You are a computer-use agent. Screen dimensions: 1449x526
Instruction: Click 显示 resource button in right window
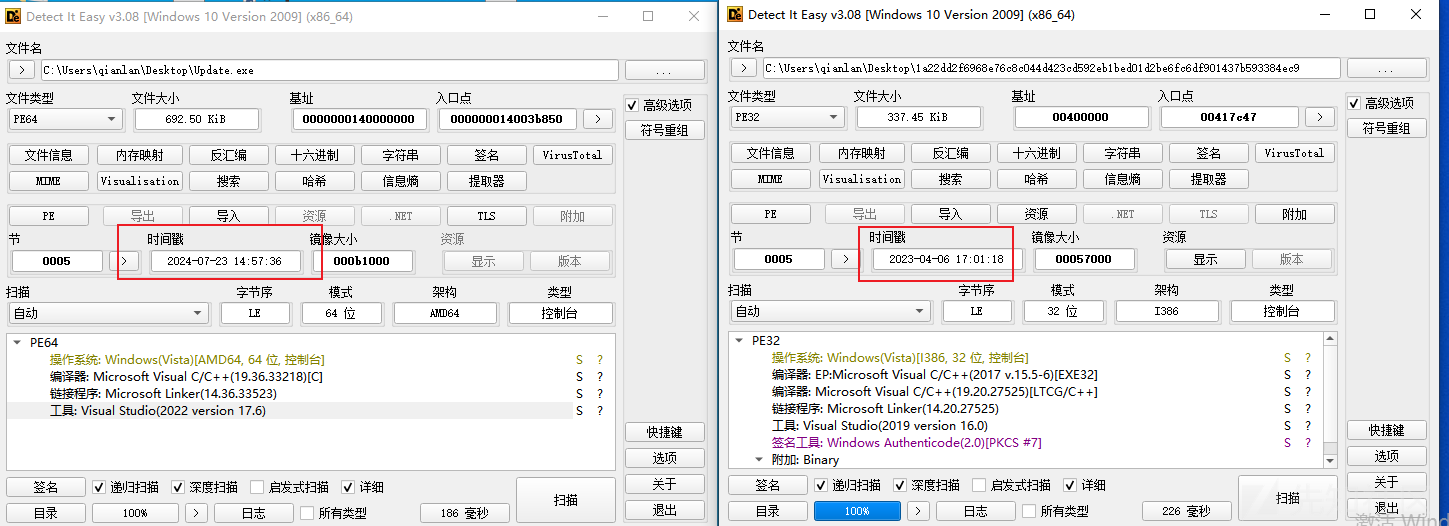1205,259
